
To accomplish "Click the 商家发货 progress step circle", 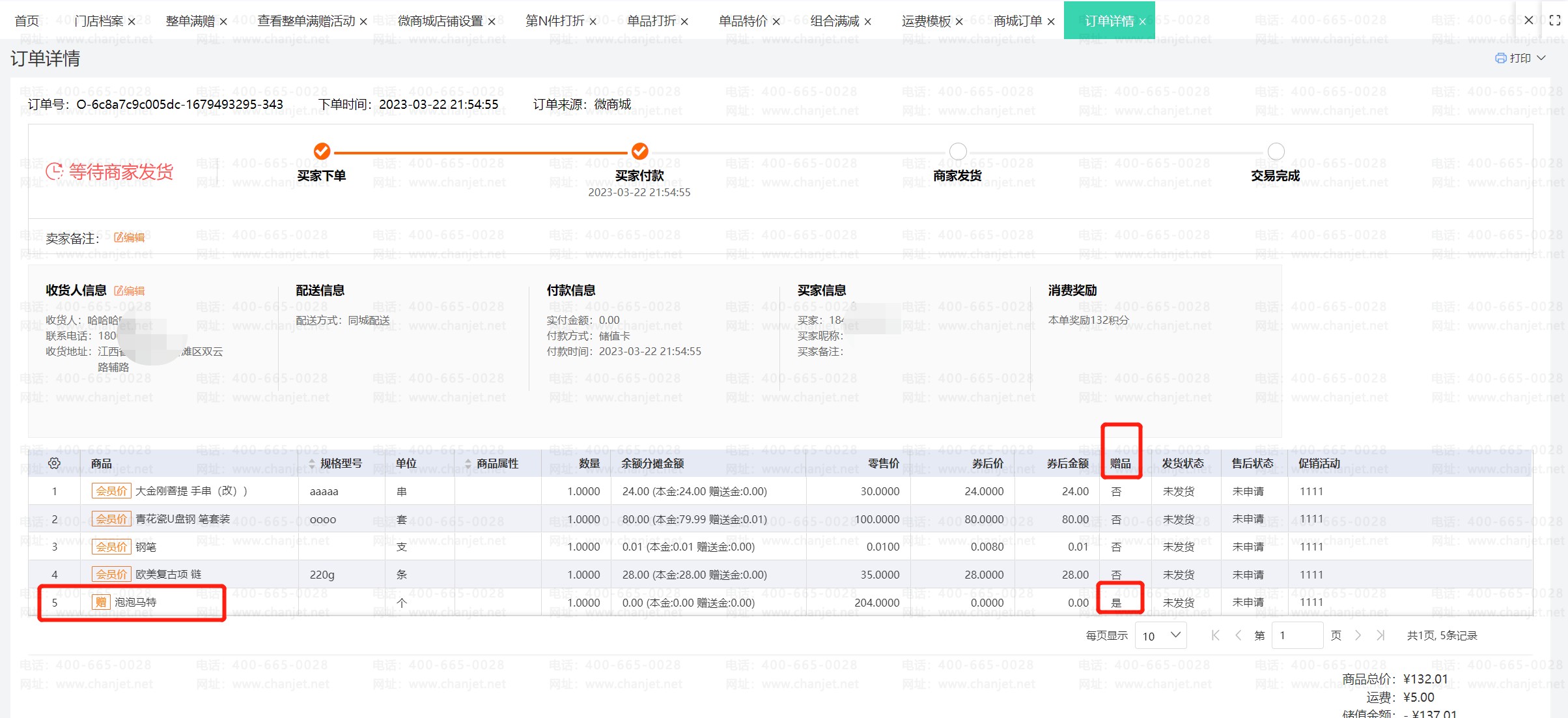I will [957, 152].
